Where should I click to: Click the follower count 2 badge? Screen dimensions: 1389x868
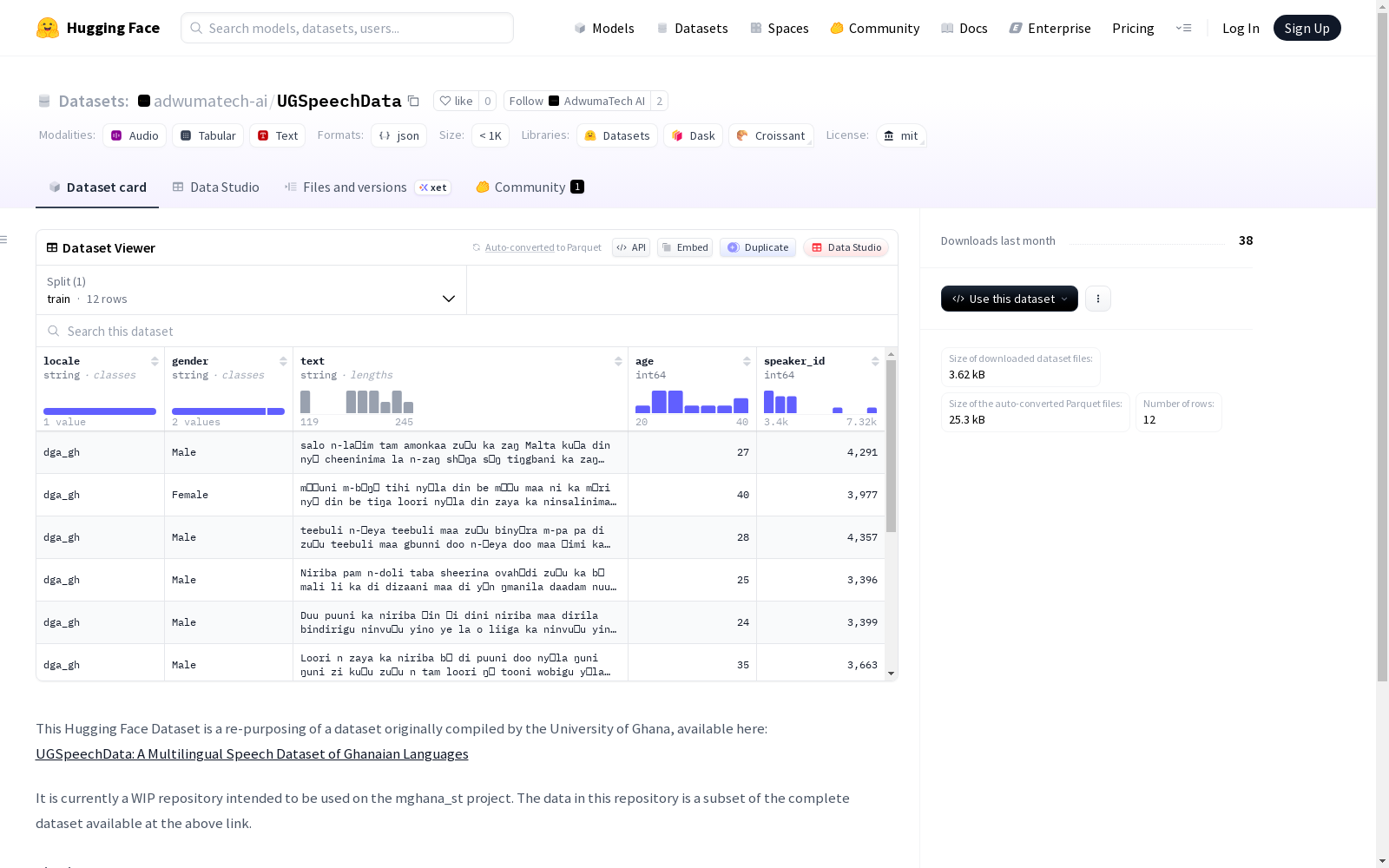660,101
